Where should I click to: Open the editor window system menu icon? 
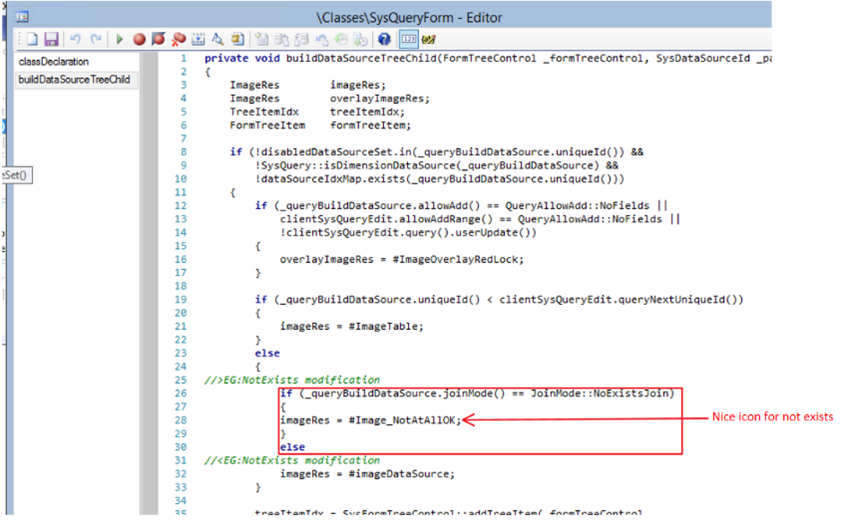coord(22,17)
